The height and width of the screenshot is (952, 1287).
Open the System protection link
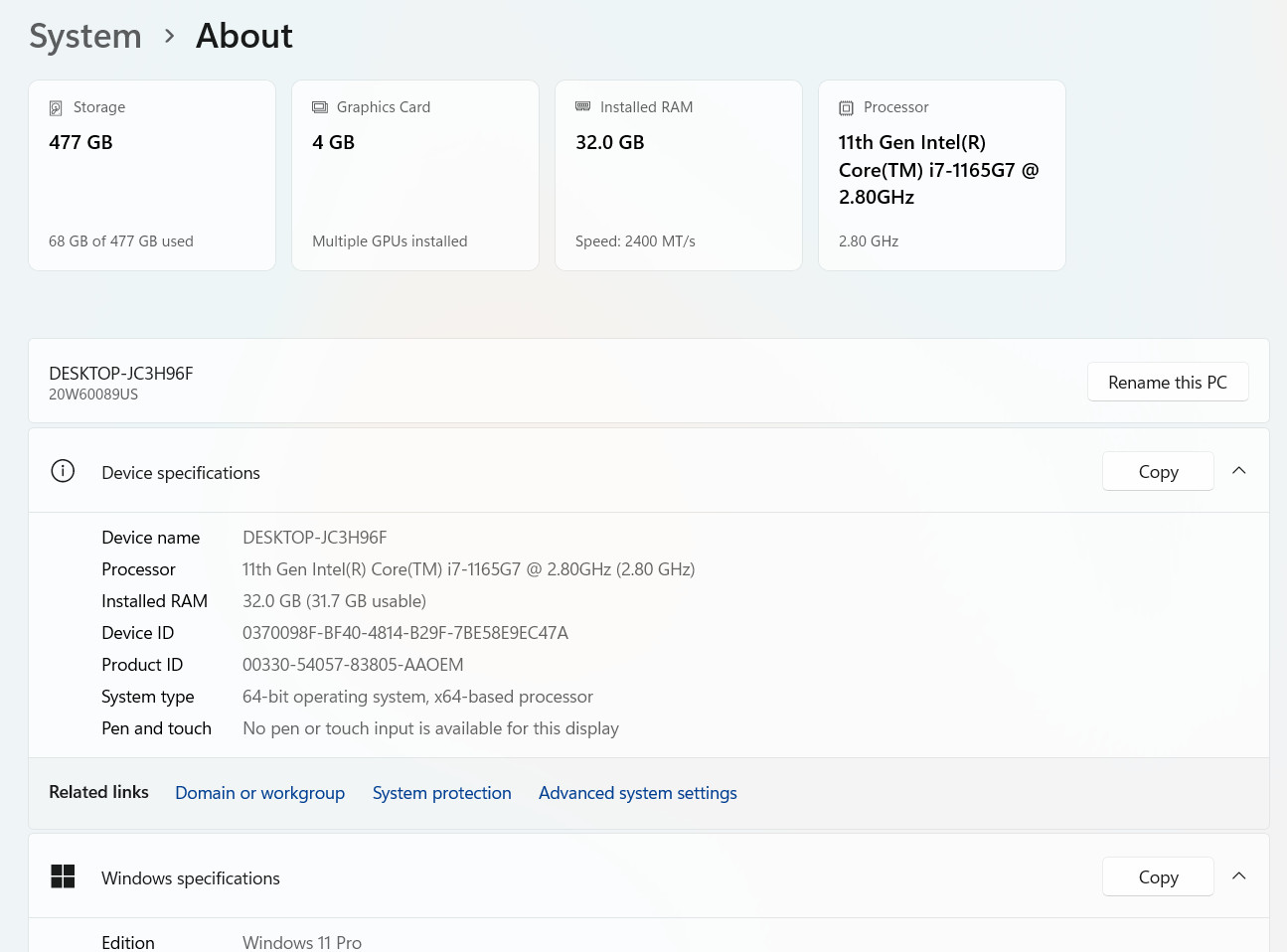click(442, 793)
